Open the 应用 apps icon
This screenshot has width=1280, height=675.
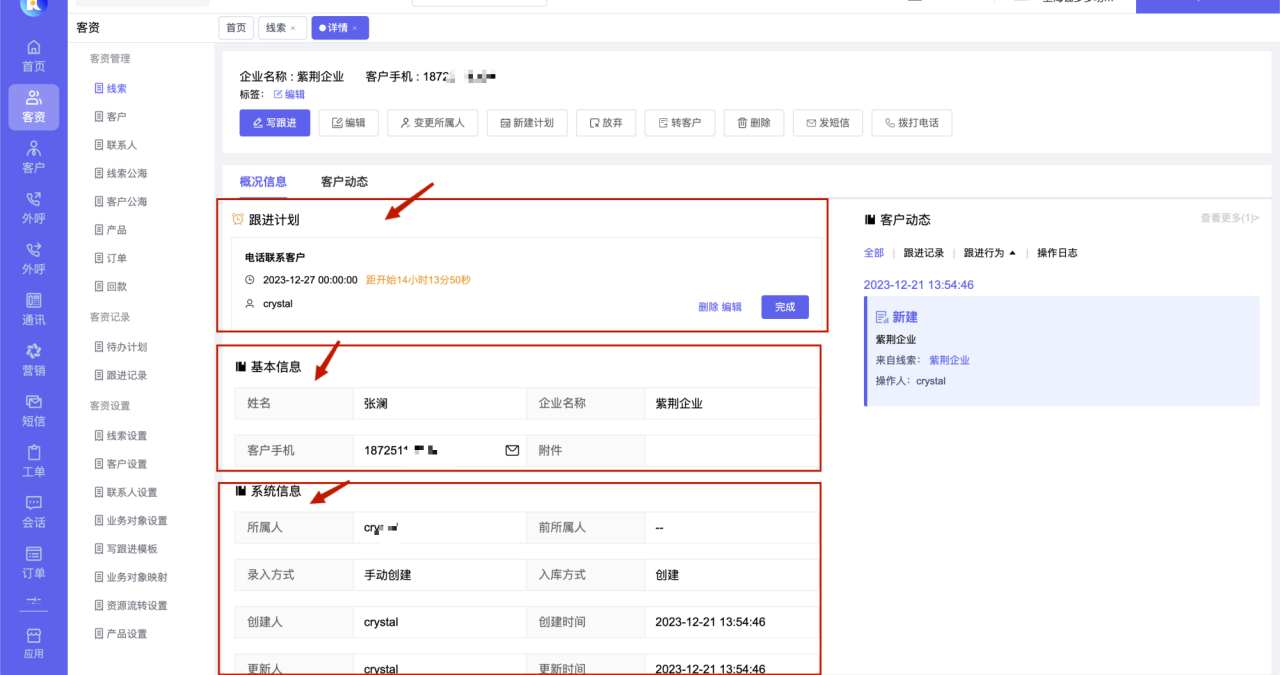pyautogui.click(x=33, y=643)
